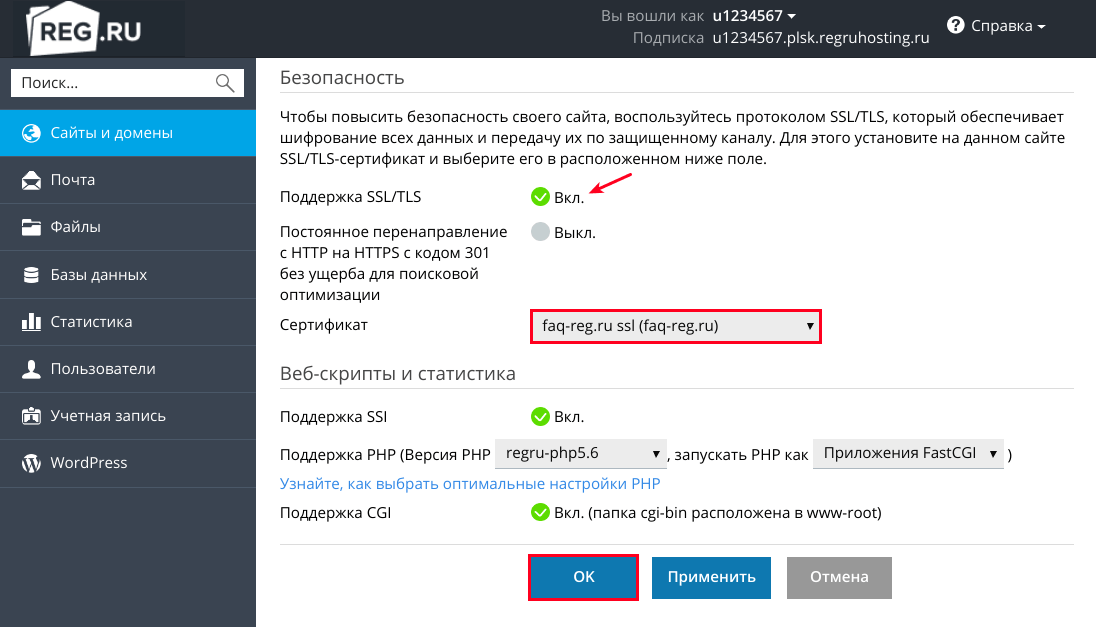Open the regru-php5.6 version dropdown
The image size is (1096, 628).
tap(580, 454)
